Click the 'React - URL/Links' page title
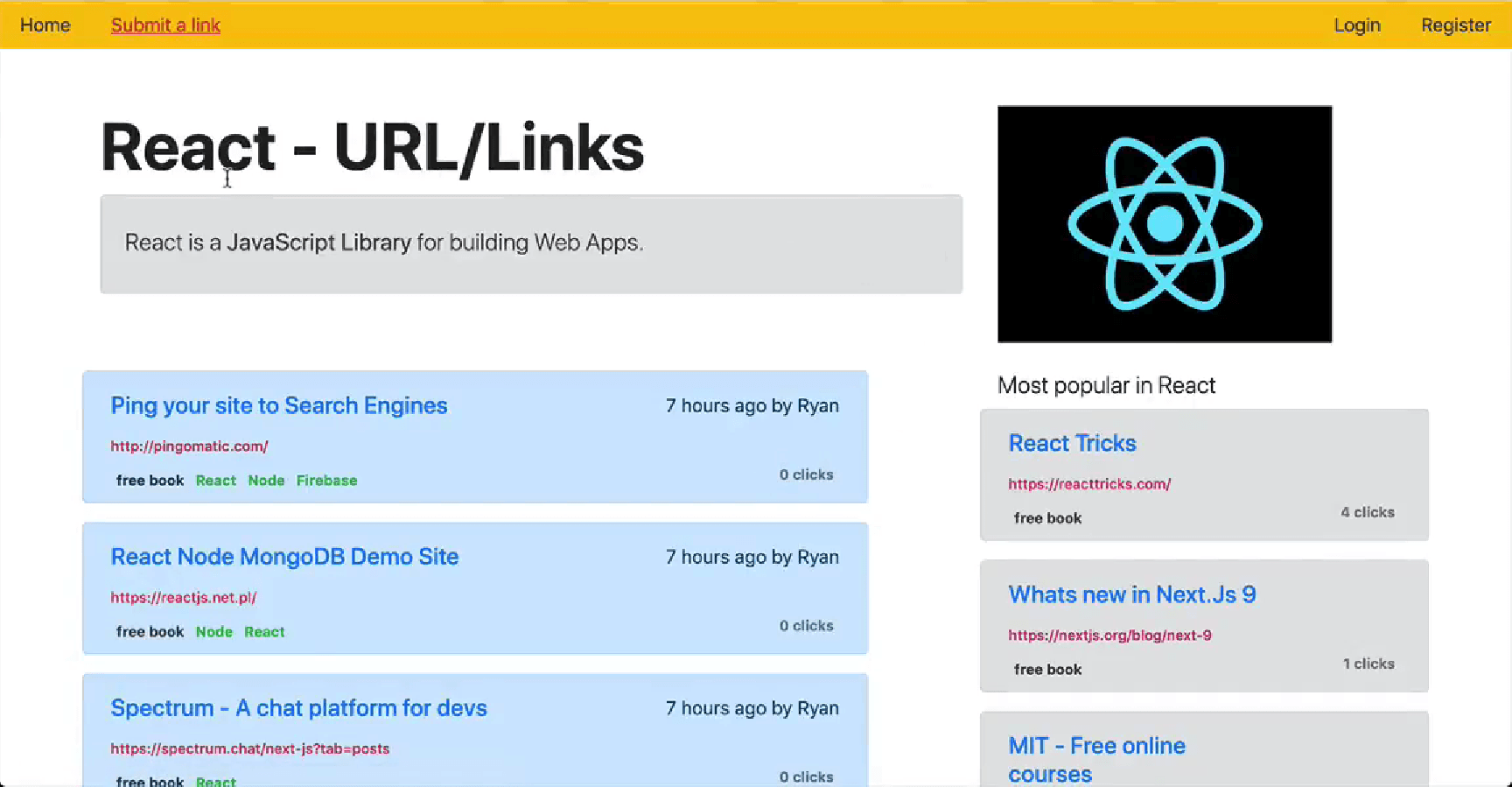 pos(372,147)
